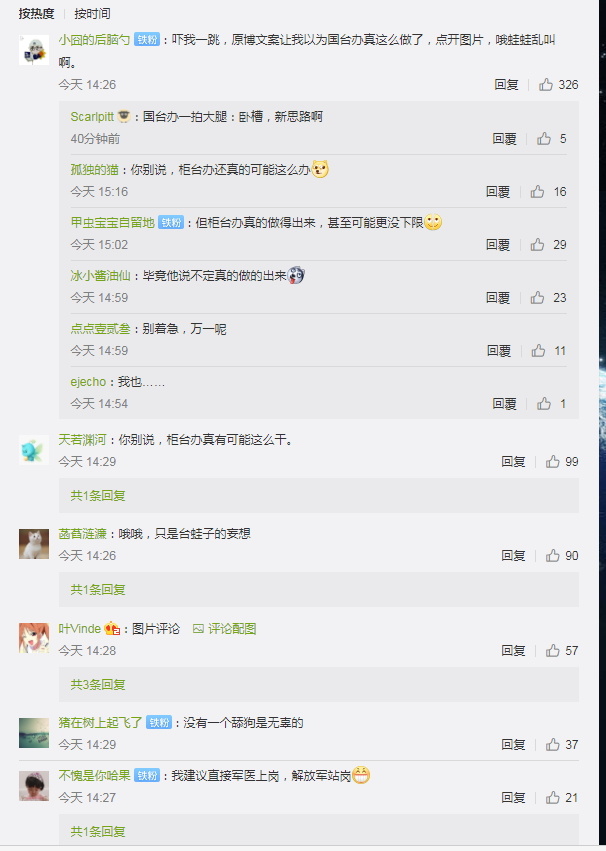The image size is (606, 851).
Task: Open 小囧的后脑勺's user profile link
Action: tap(94, 40)
